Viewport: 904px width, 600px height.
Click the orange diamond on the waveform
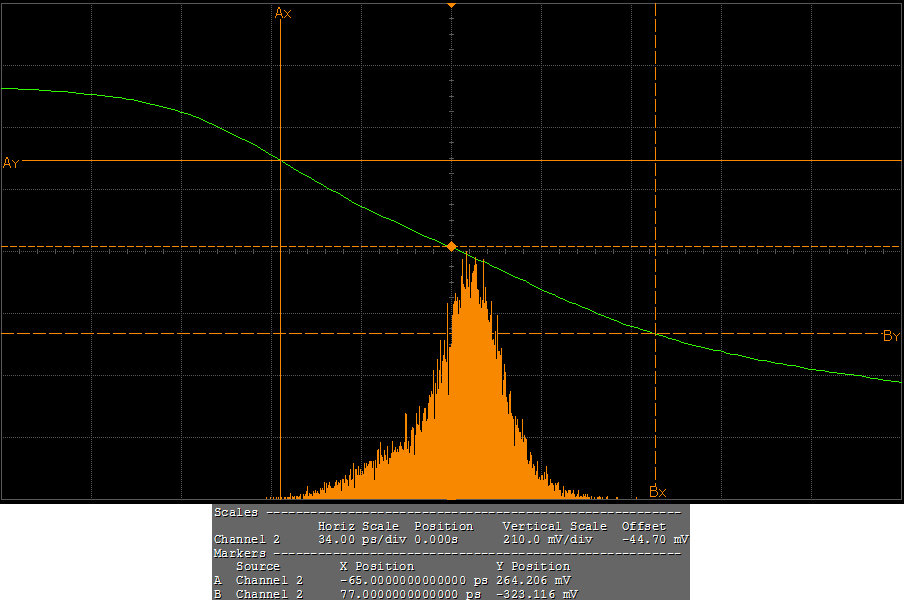click(451, 246)
